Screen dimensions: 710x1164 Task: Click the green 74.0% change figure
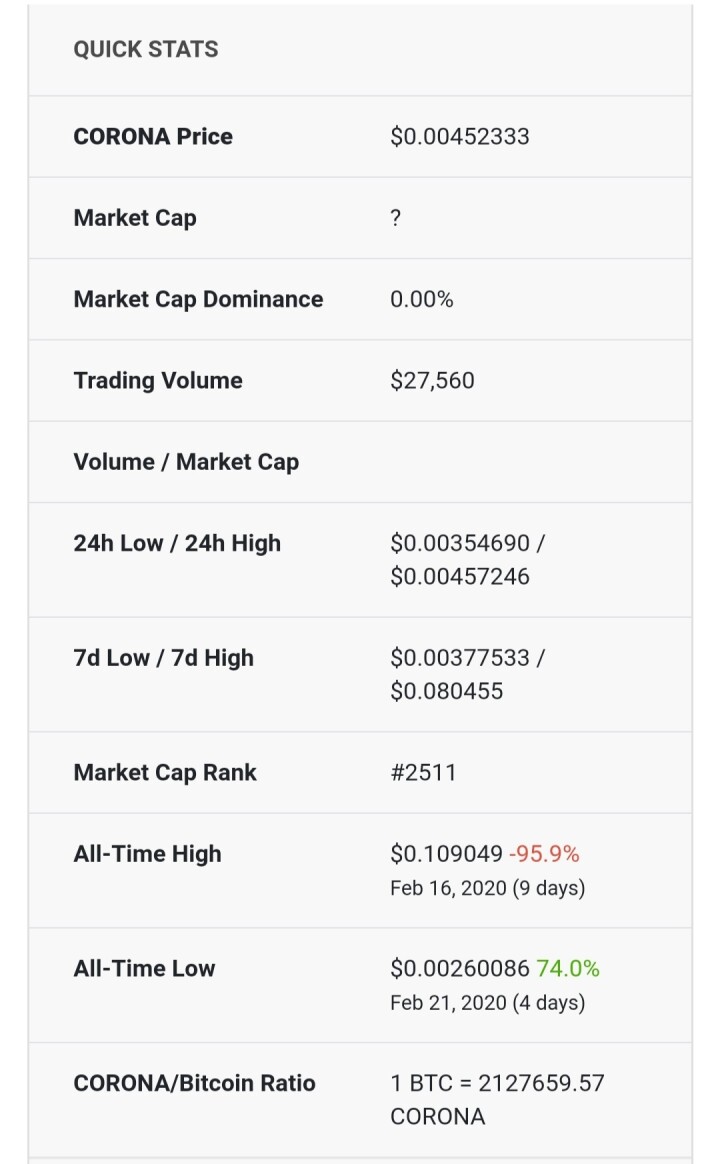point(567,969)
